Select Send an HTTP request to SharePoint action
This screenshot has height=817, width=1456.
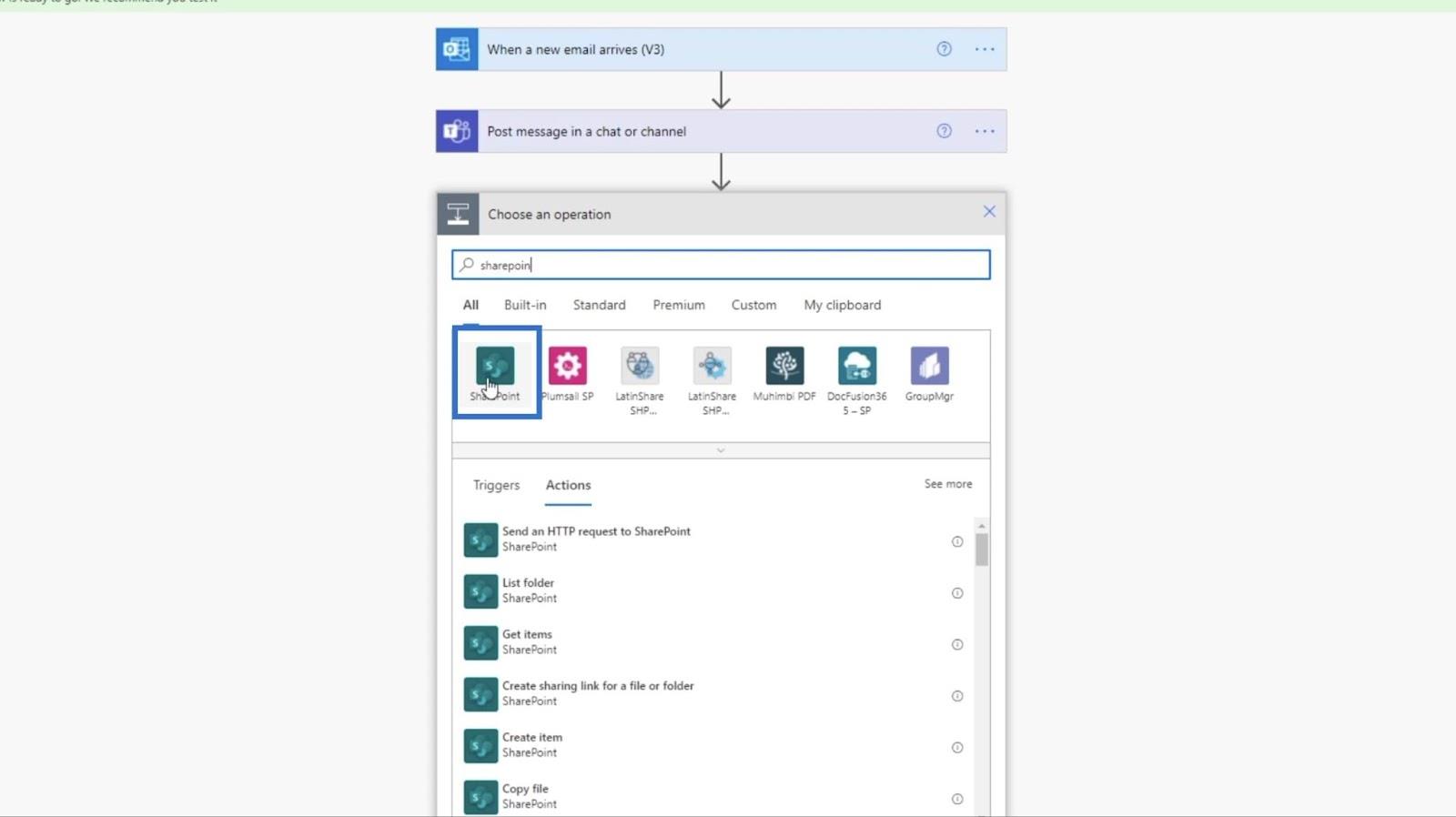714,540
